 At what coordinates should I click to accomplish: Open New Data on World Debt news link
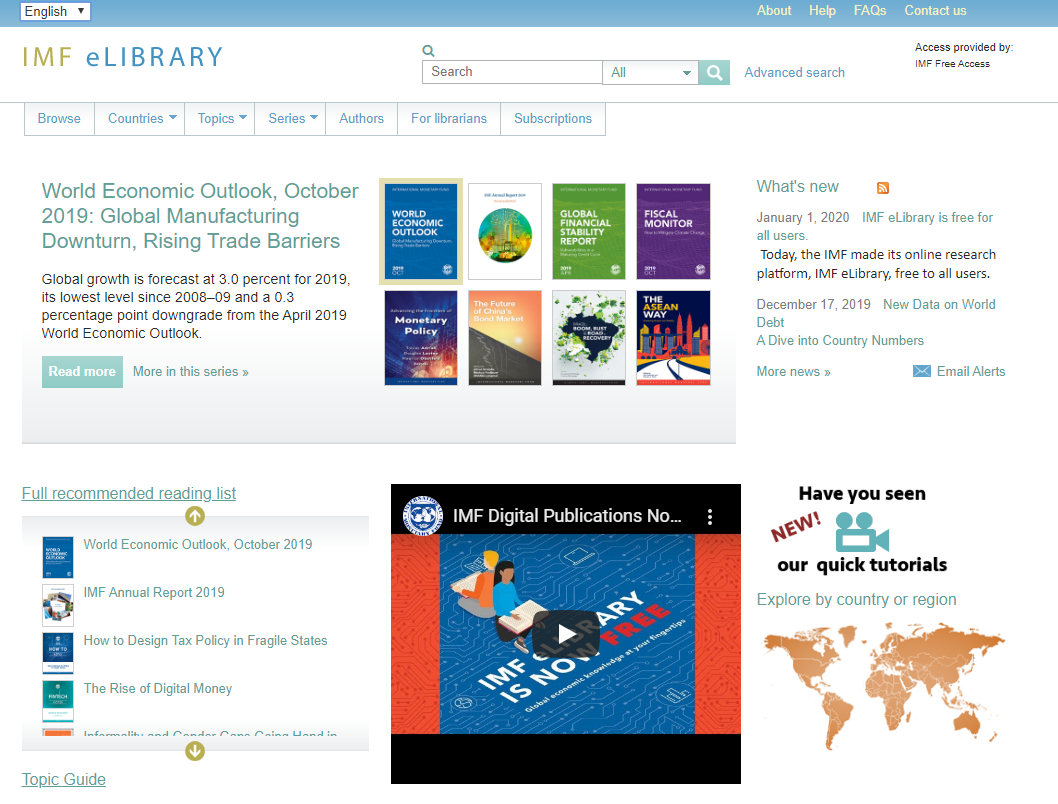coord(939,305)
